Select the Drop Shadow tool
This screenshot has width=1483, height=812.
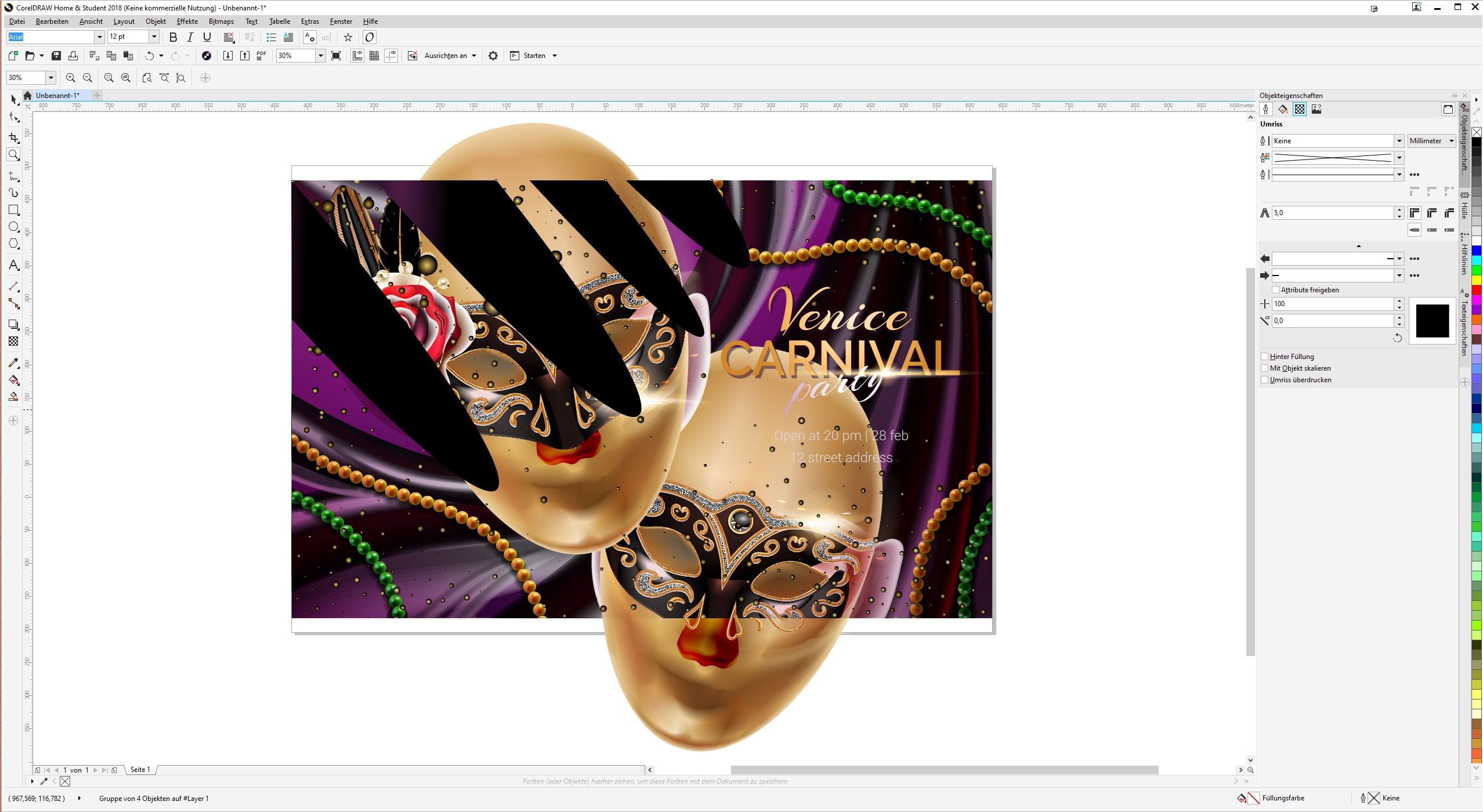click(x=14, y=325)
